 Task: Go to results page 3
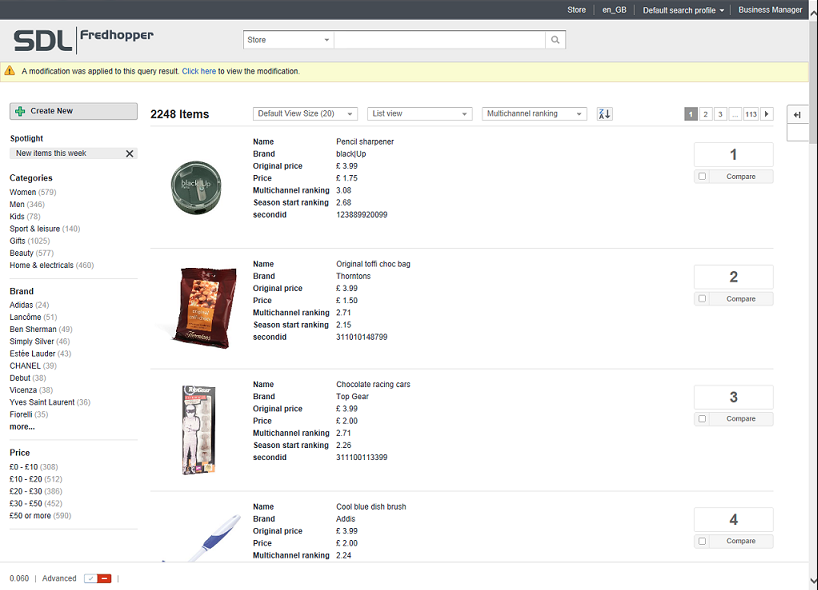pyautogui.click(x=720, y=114)
